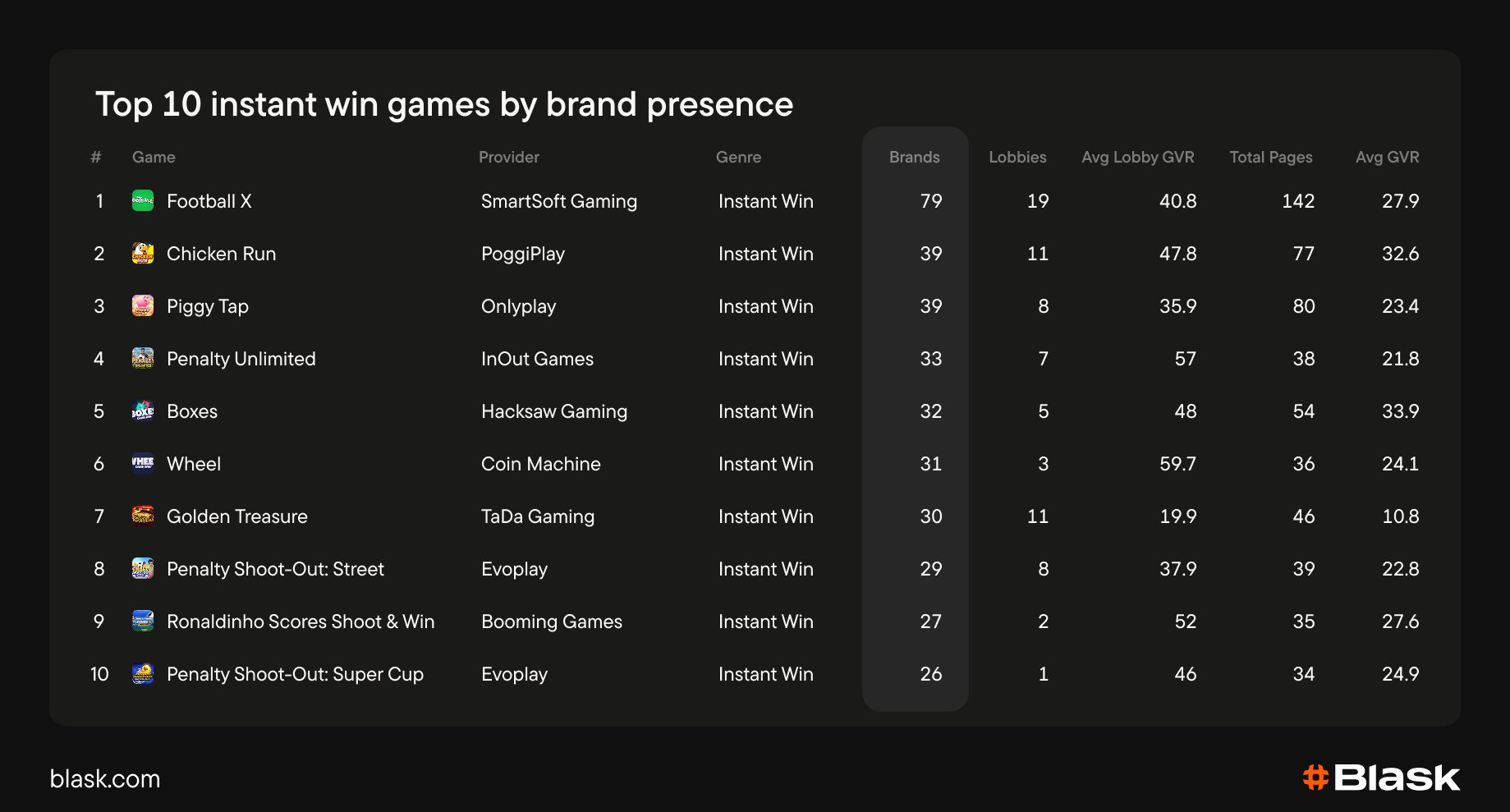Select the Game column header
This screenshot has width=1510, height=812.
(x=154, y=157)
